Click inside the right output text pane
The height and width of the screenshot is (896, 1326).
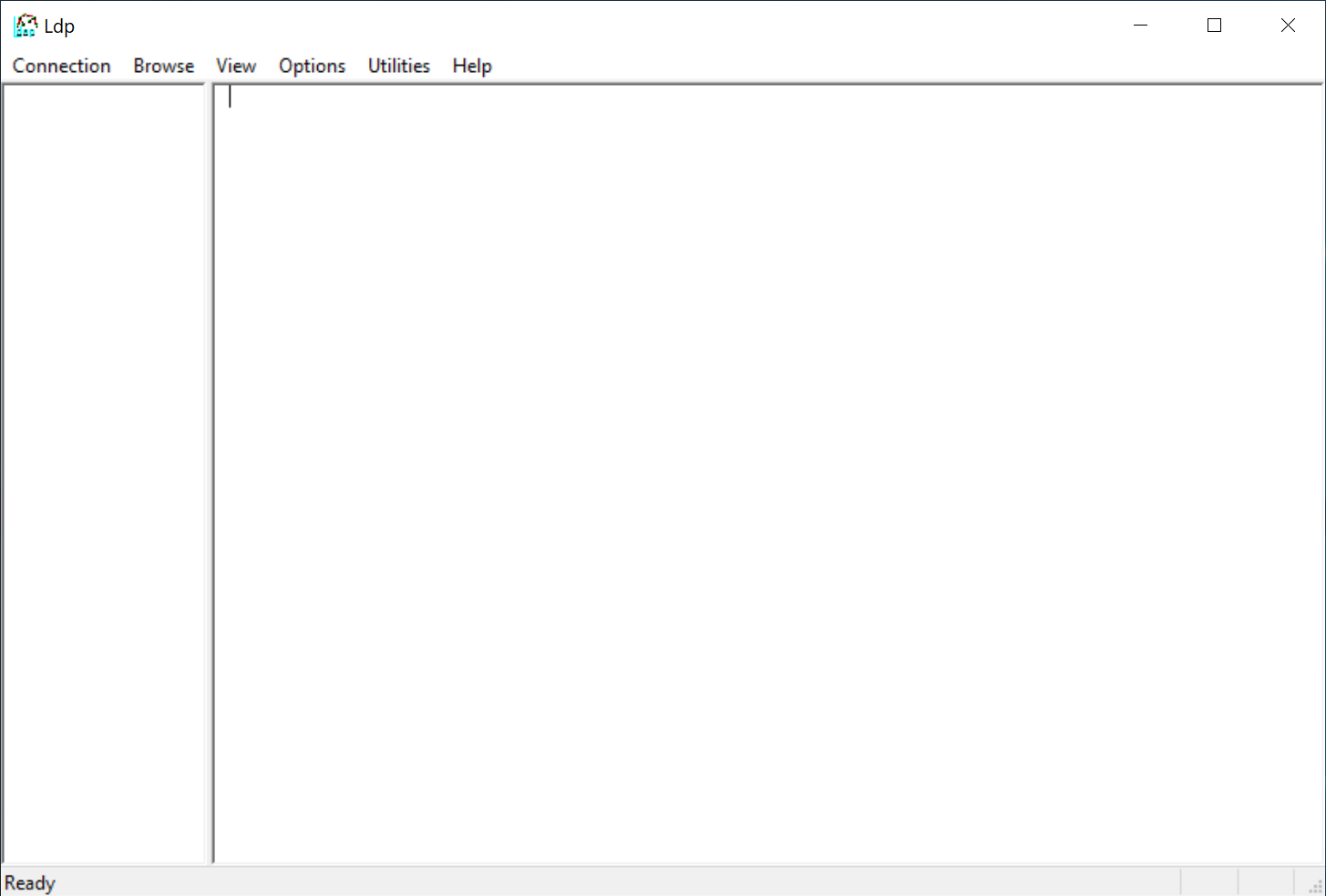[769, 473]
